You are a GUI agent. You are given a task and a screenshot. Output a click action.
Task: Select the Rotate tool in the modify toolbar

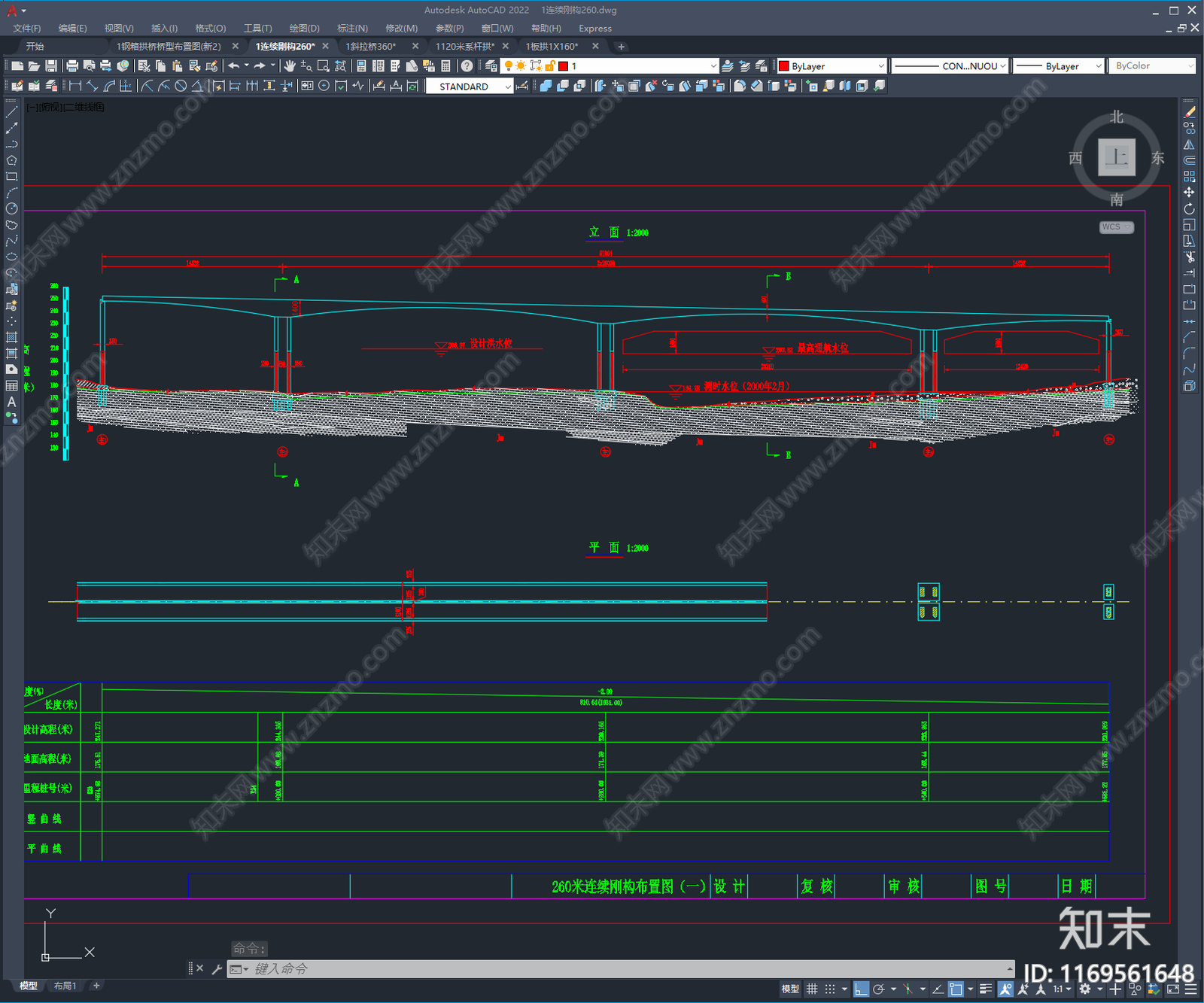click(1189, 208)
